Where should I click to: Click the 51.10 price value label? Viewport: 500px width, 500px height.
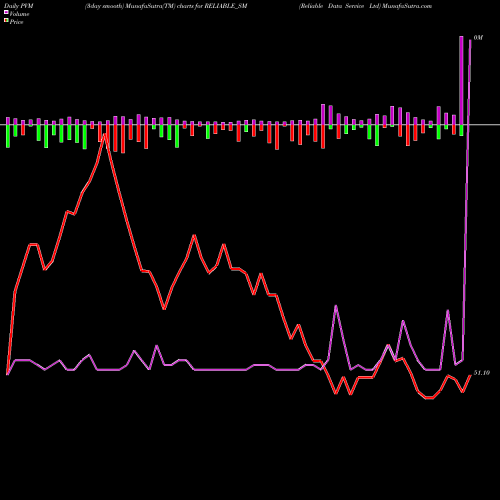click(482, 373)
